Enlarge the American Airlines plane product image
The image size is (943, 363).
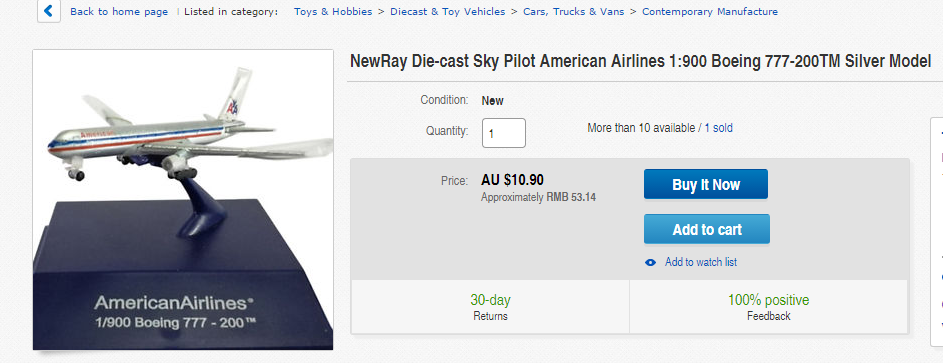pyautogui.click(x=183, y=200)
